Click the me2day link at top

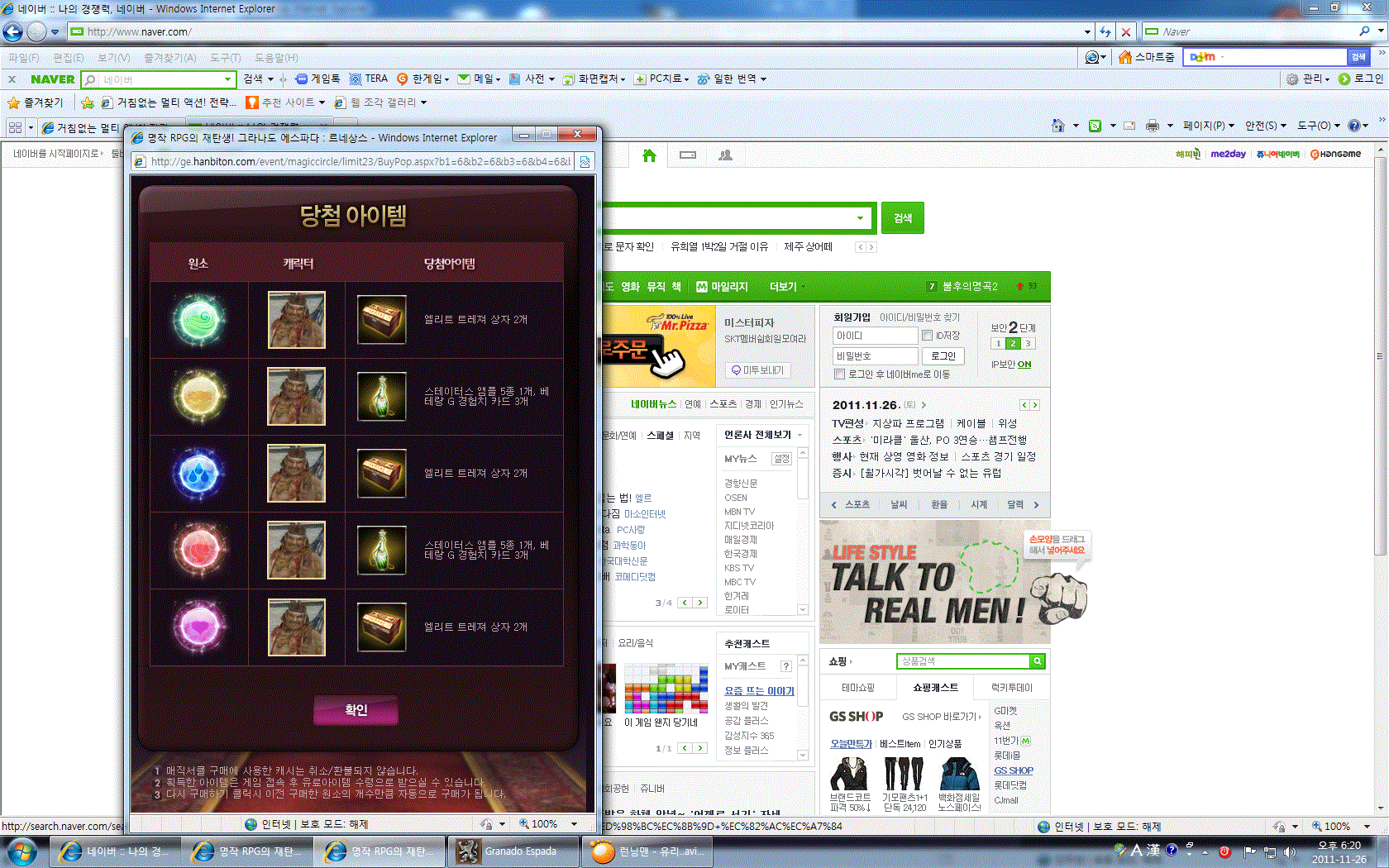pyautogui.click(x=1228, y=155)
